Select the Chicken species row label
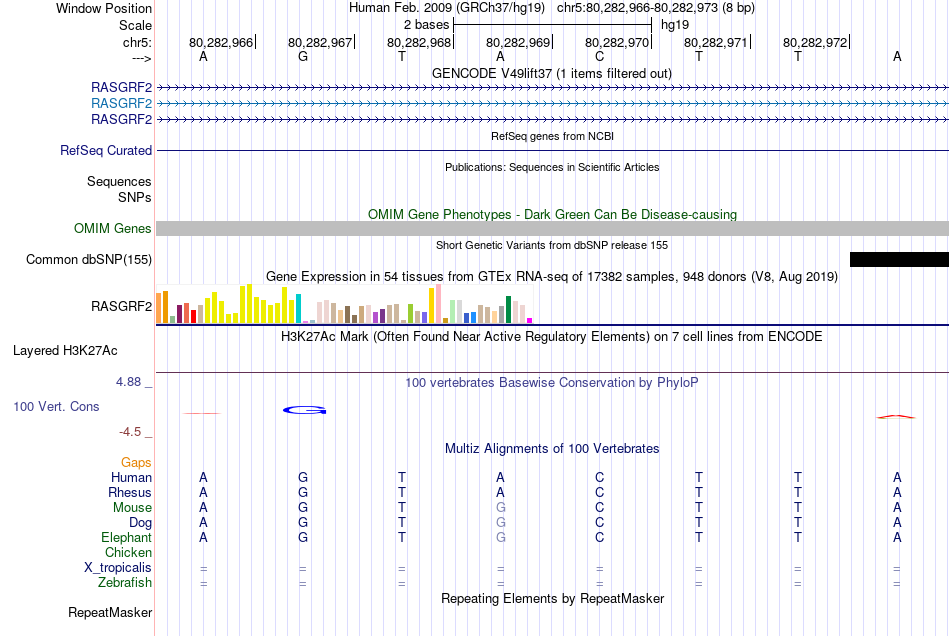 pos(128,552)
